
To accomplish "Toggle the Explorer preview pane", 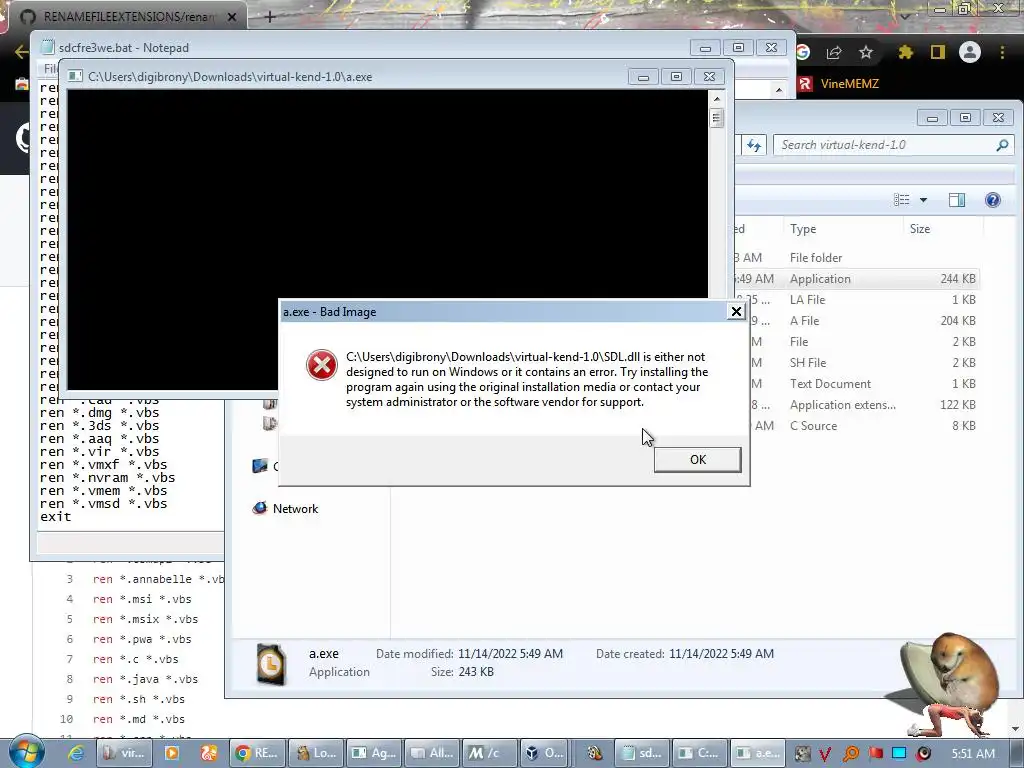I will pyautogui.click(x=957, y=200).
